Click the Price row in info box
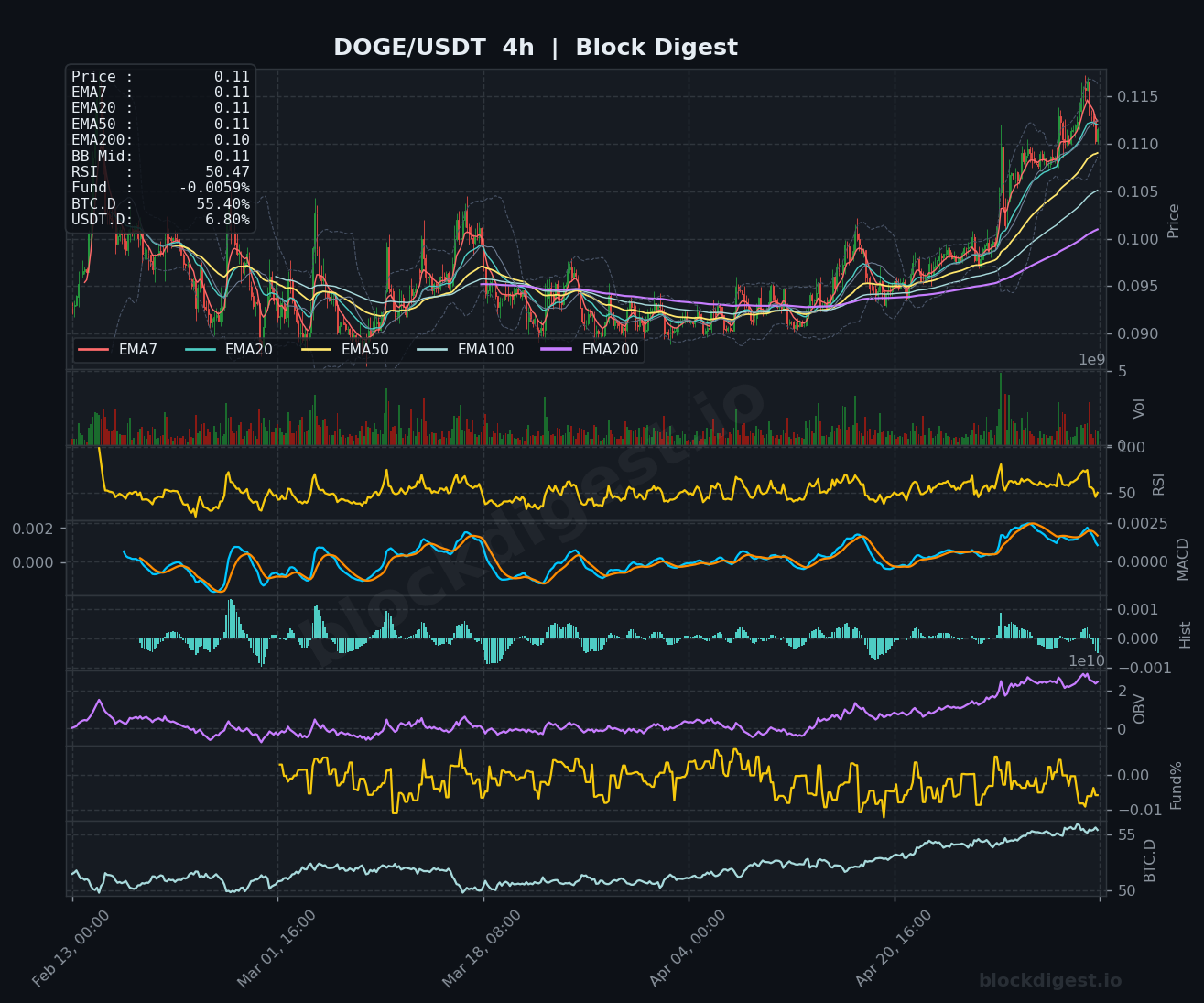 [160, 77]
